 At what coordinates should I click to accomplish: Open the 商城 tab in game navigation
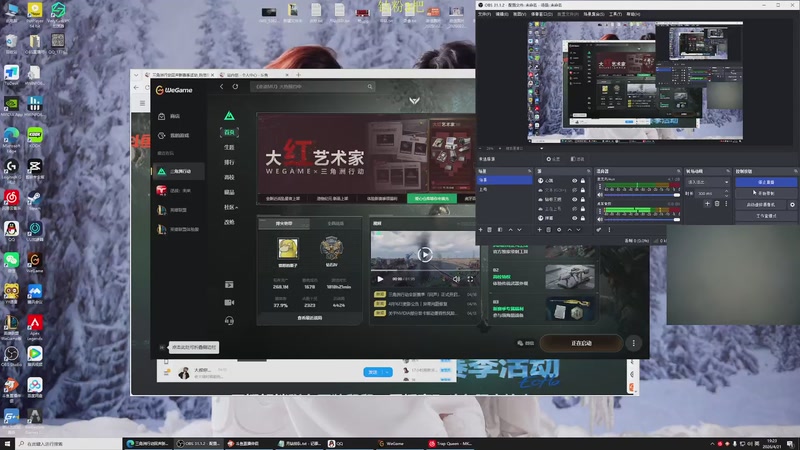point(229,177)
